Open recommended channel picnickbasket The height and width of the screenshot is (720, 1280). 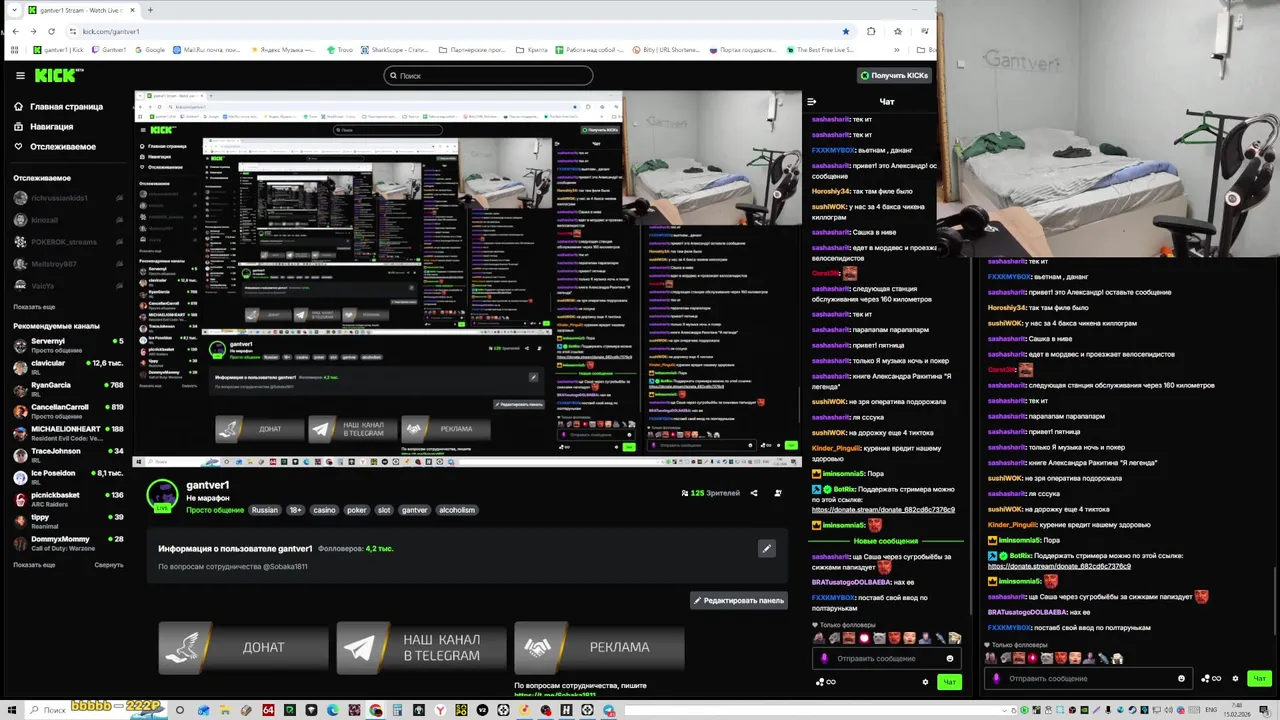pos(67,499)
